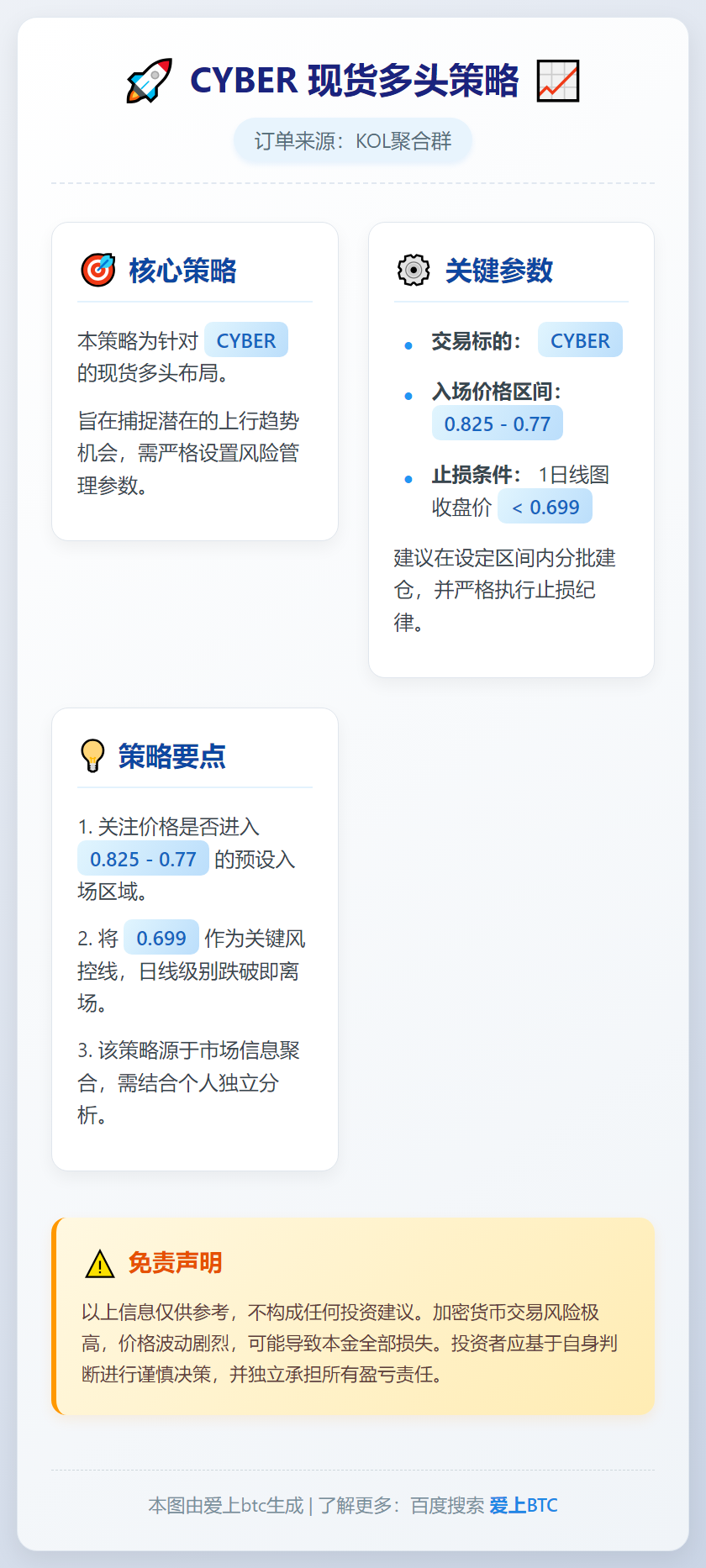This screenshot has height=1568, width=706.
Task: Click the 止损条件： label
Action: (477, 475)
